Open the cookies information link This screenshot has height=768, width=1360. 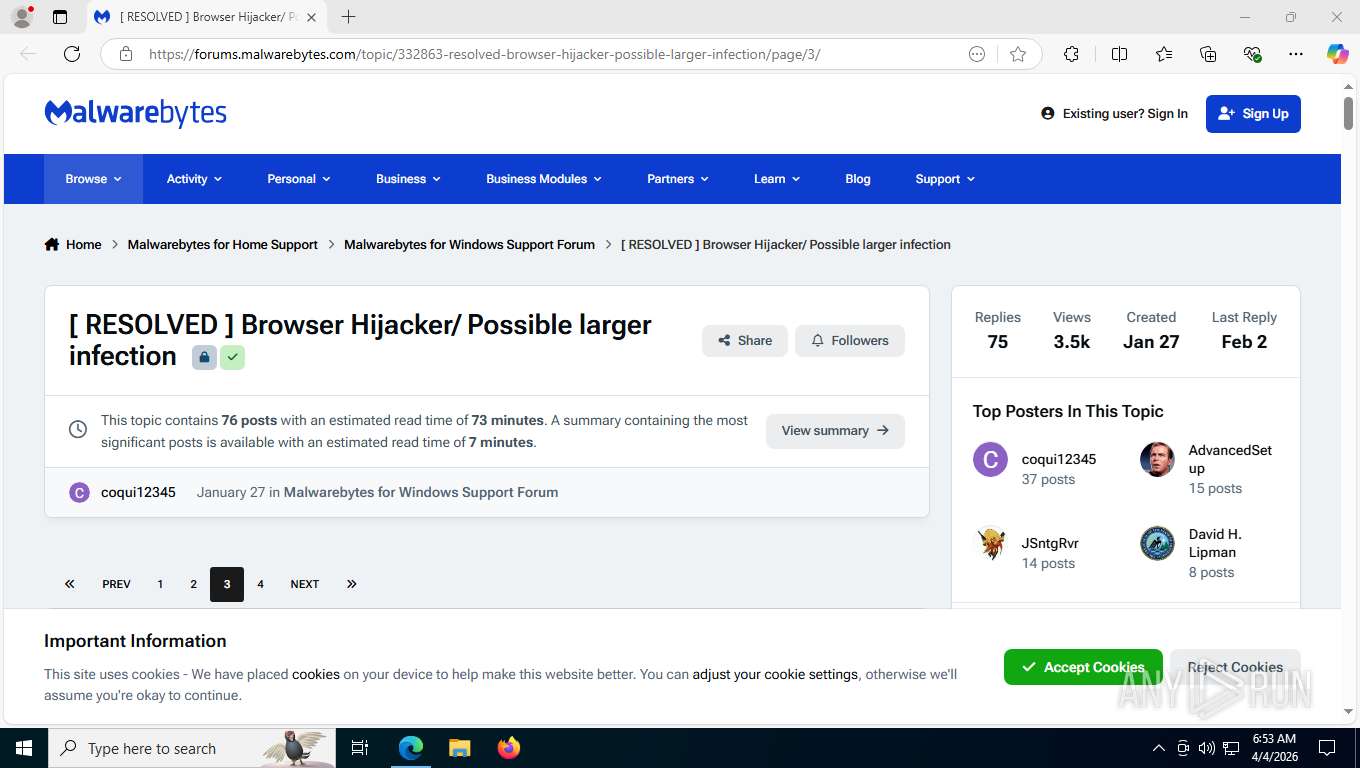pos(316,674)
